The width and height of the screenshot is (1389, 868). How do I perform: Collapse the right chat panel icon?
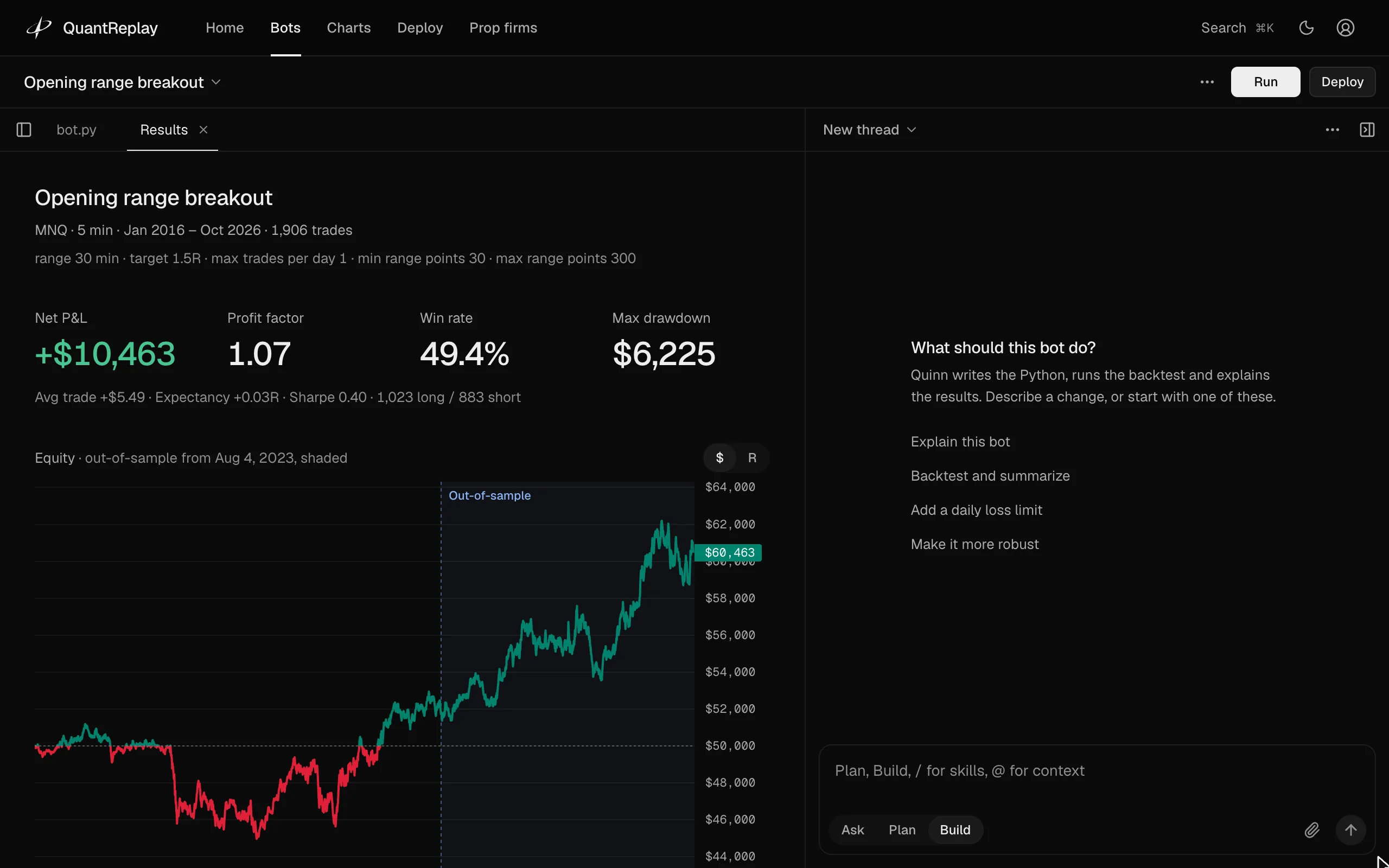pos(1367,130)
